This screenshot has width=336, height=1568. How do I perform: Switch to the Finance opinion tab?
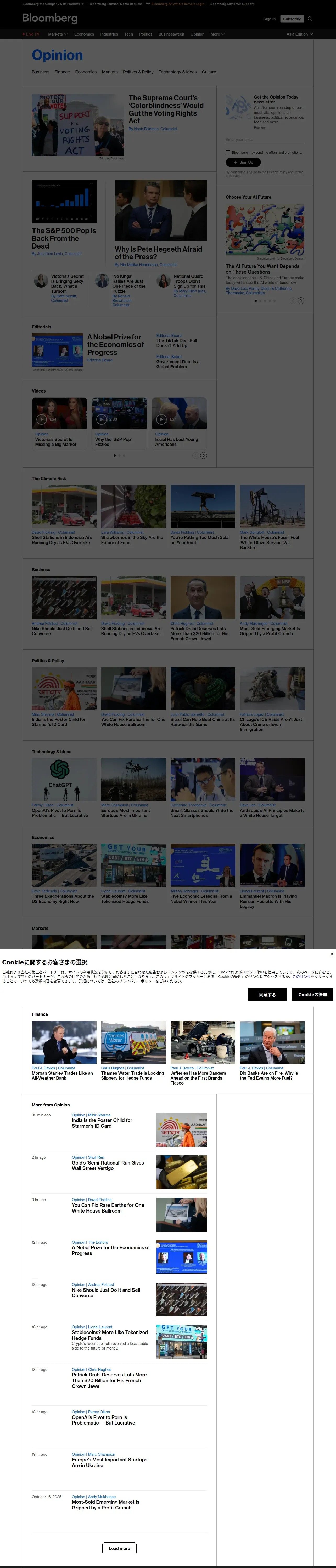point(62,72)
